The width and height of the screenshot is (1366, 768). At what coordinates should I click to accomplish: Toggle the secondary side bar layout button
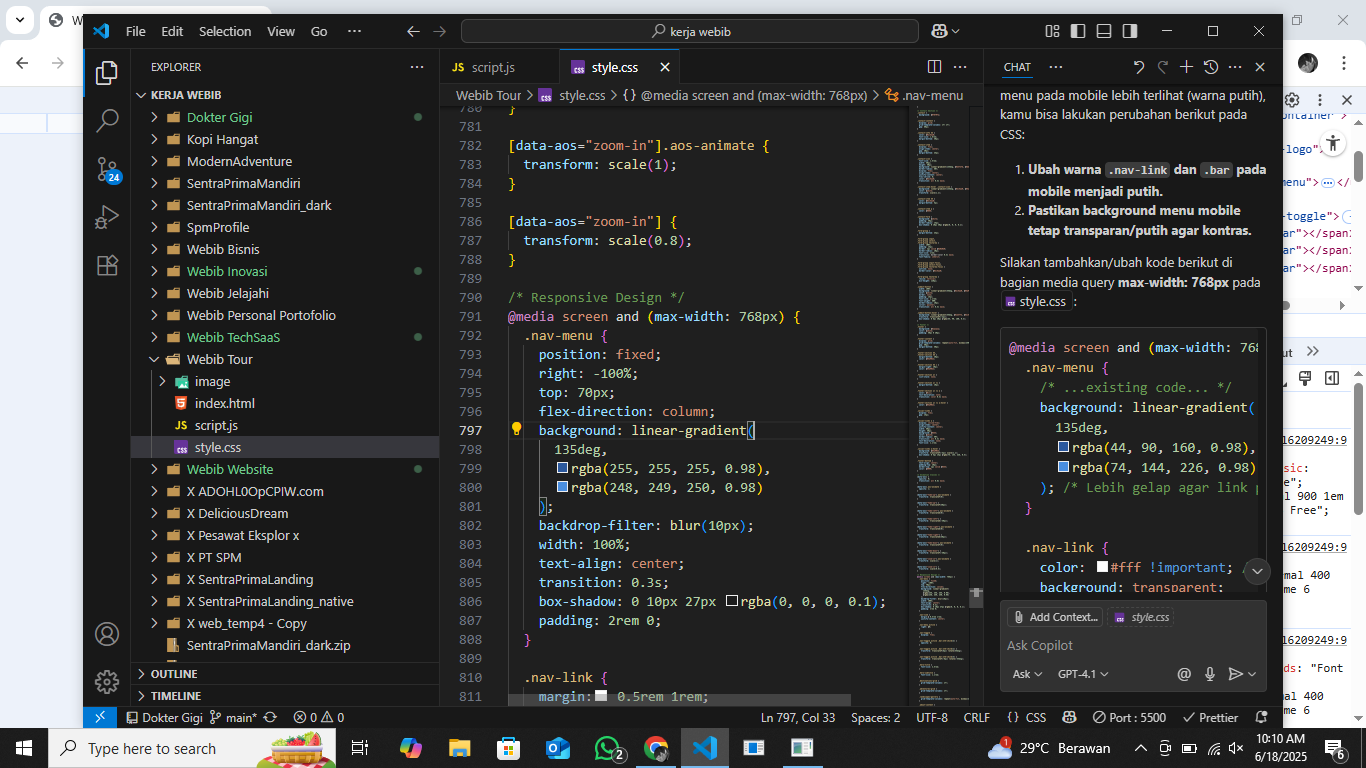click(x=1130, y=31)
